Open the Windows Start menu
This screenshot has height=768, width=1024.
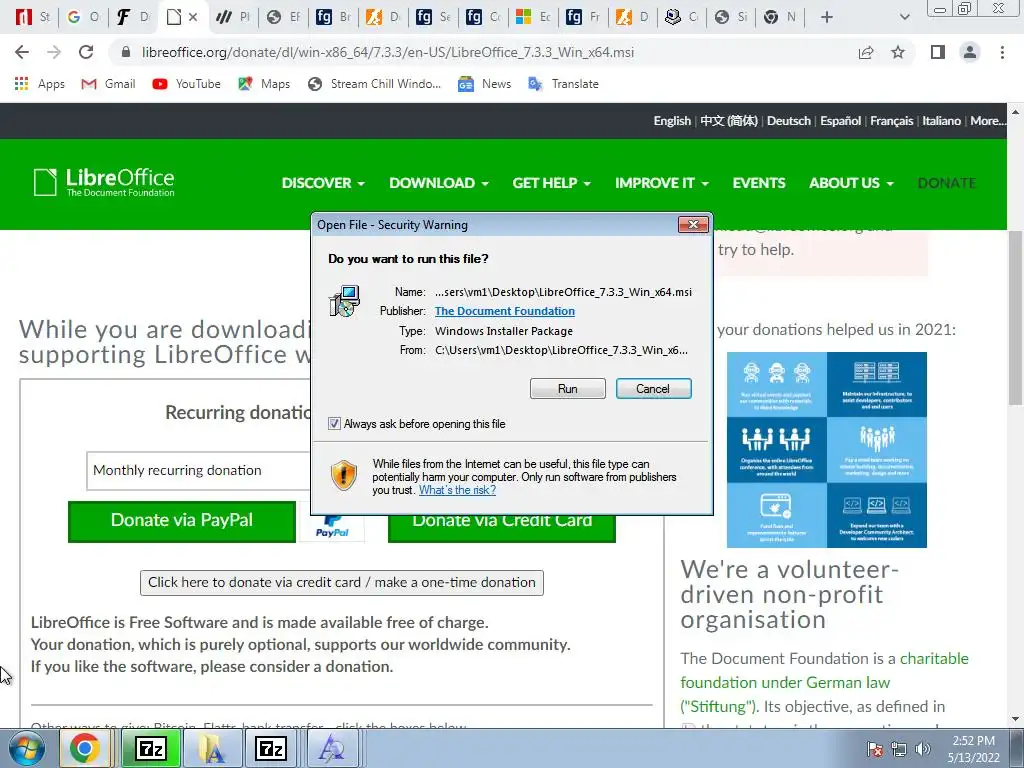(26, 748)
